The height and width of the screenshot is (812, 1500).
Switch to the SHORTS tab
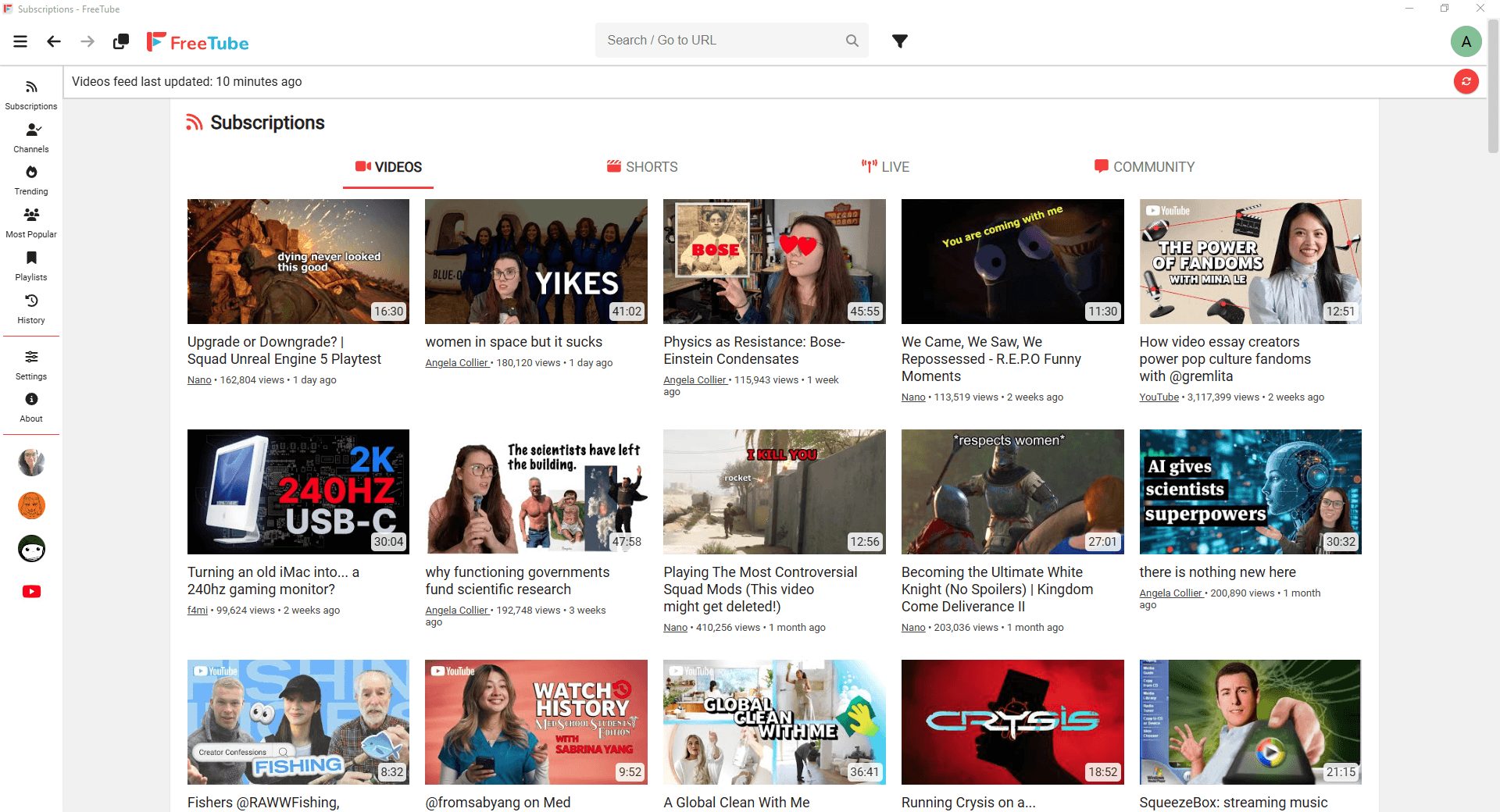pyautogui.click(x=642, y=166)
